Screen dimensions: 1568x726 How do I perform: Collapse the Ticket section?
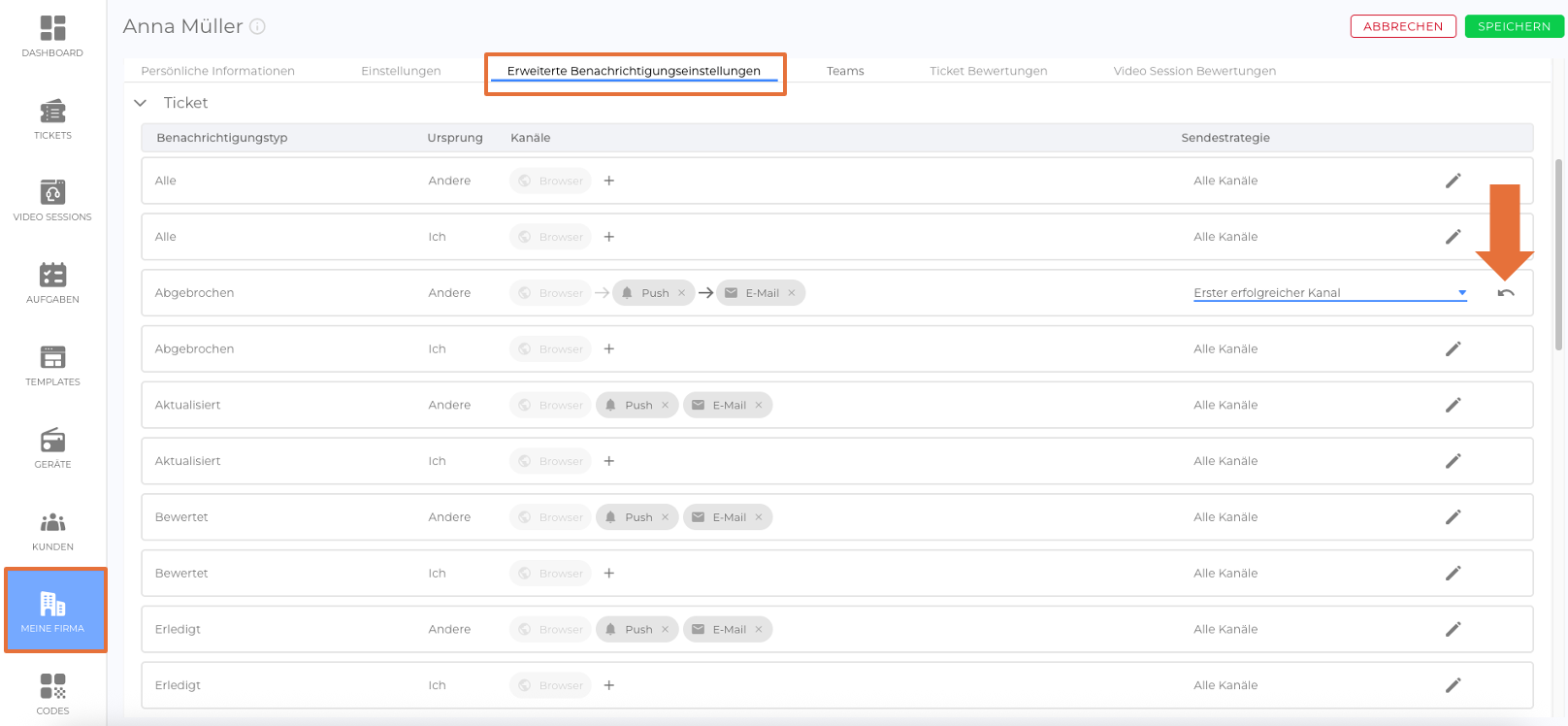point(141,103)
